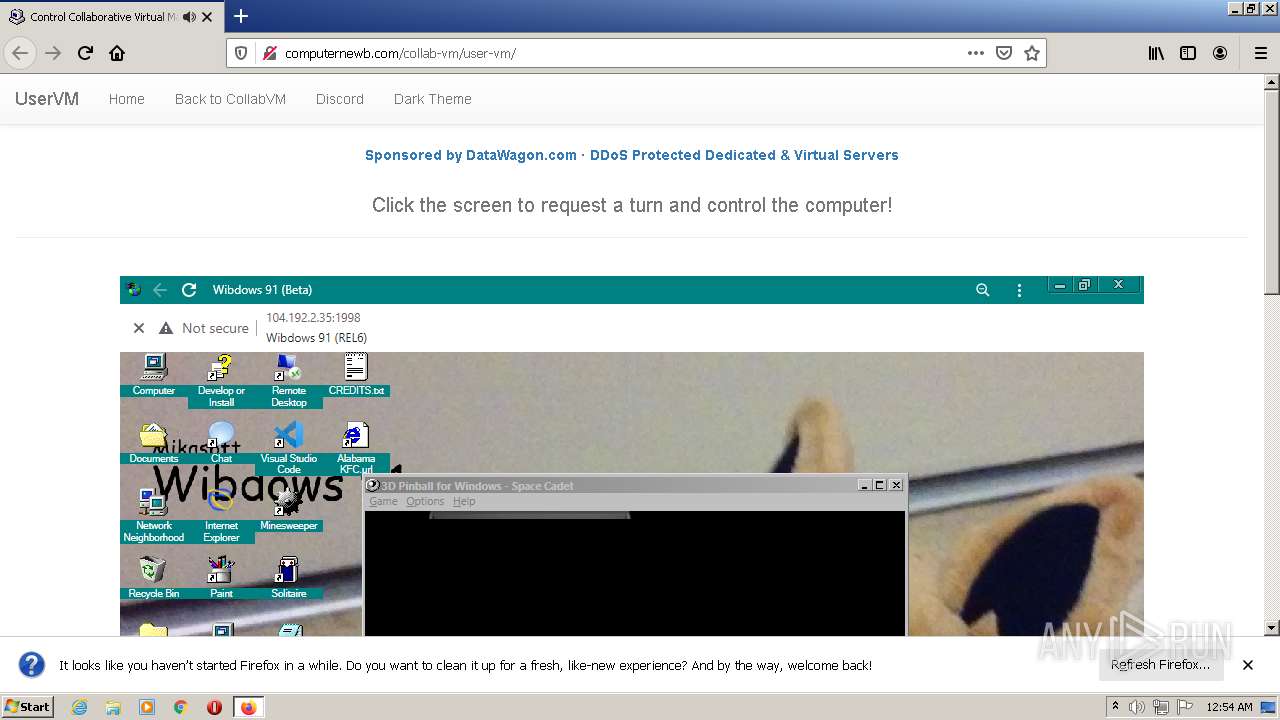Open the Help menu in 3D Pinball
1280x720 pixels.
point(464,502)
